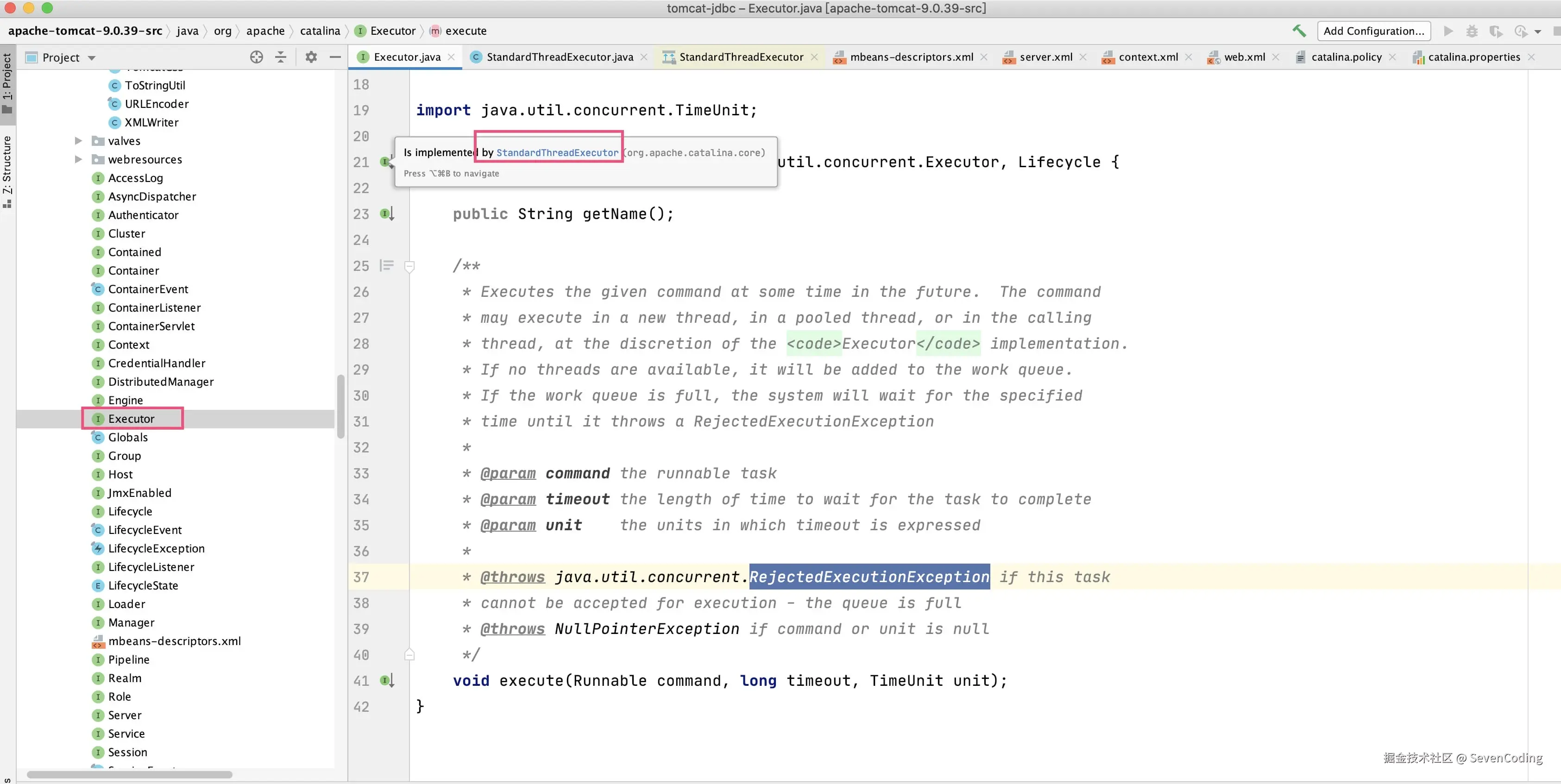Screen dimensions: 1561x784
Task: Toggle the 1: Project tool window
Action: [7, 82]
